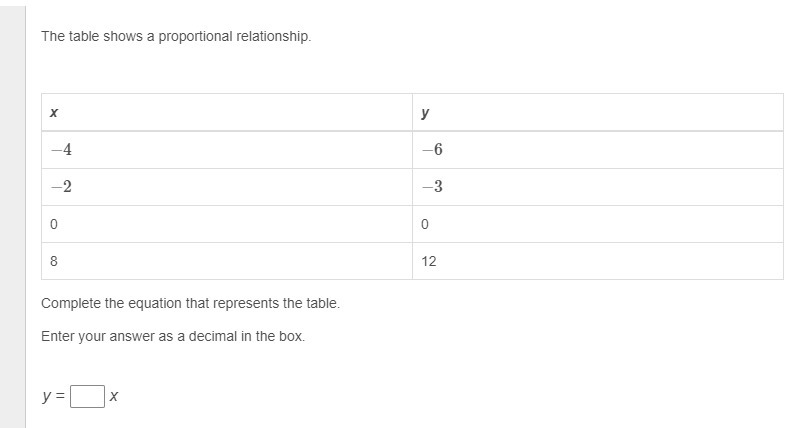The width and height of the screenshot is (811, 428).
Task: Click the 'y =' label before the box
Action: (x=53, y=397)
